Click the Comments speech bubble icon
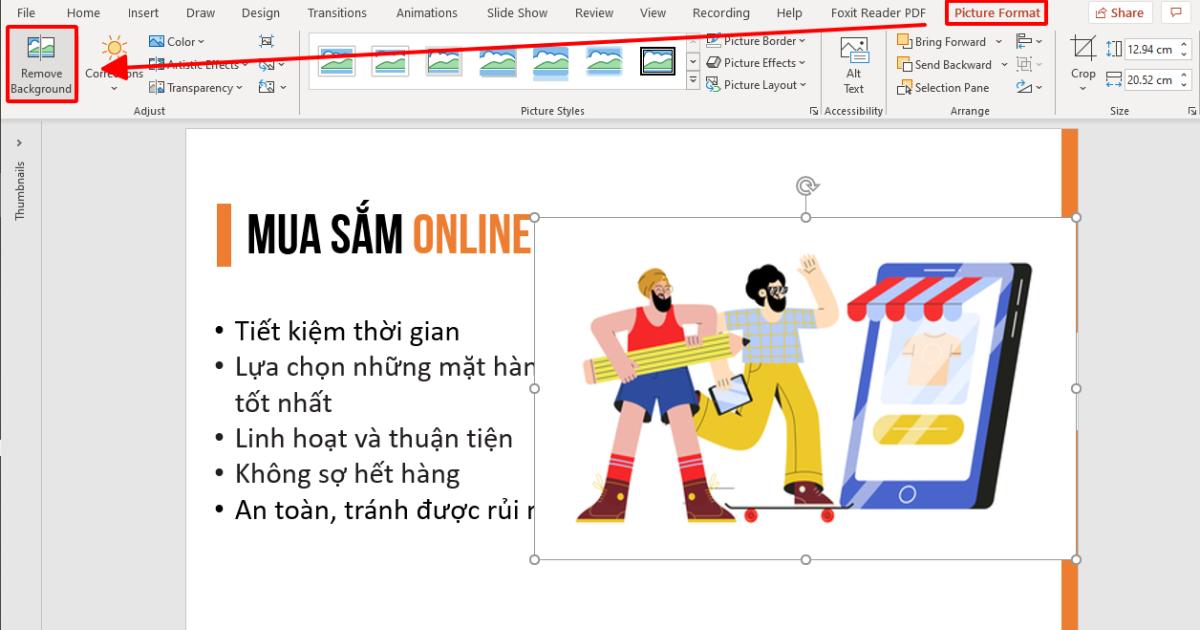Screen dimensions: 1200x630 [x=1177, y=13]
